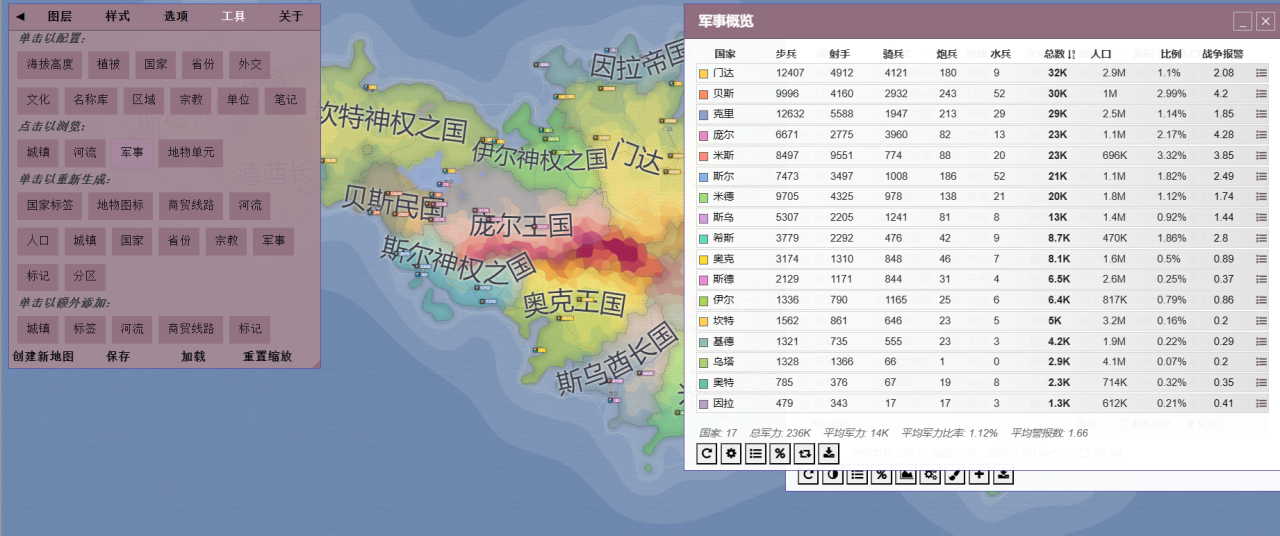Select 米德 green color swatch
This screenshot has height=536, width=1280.
[704, 197]
